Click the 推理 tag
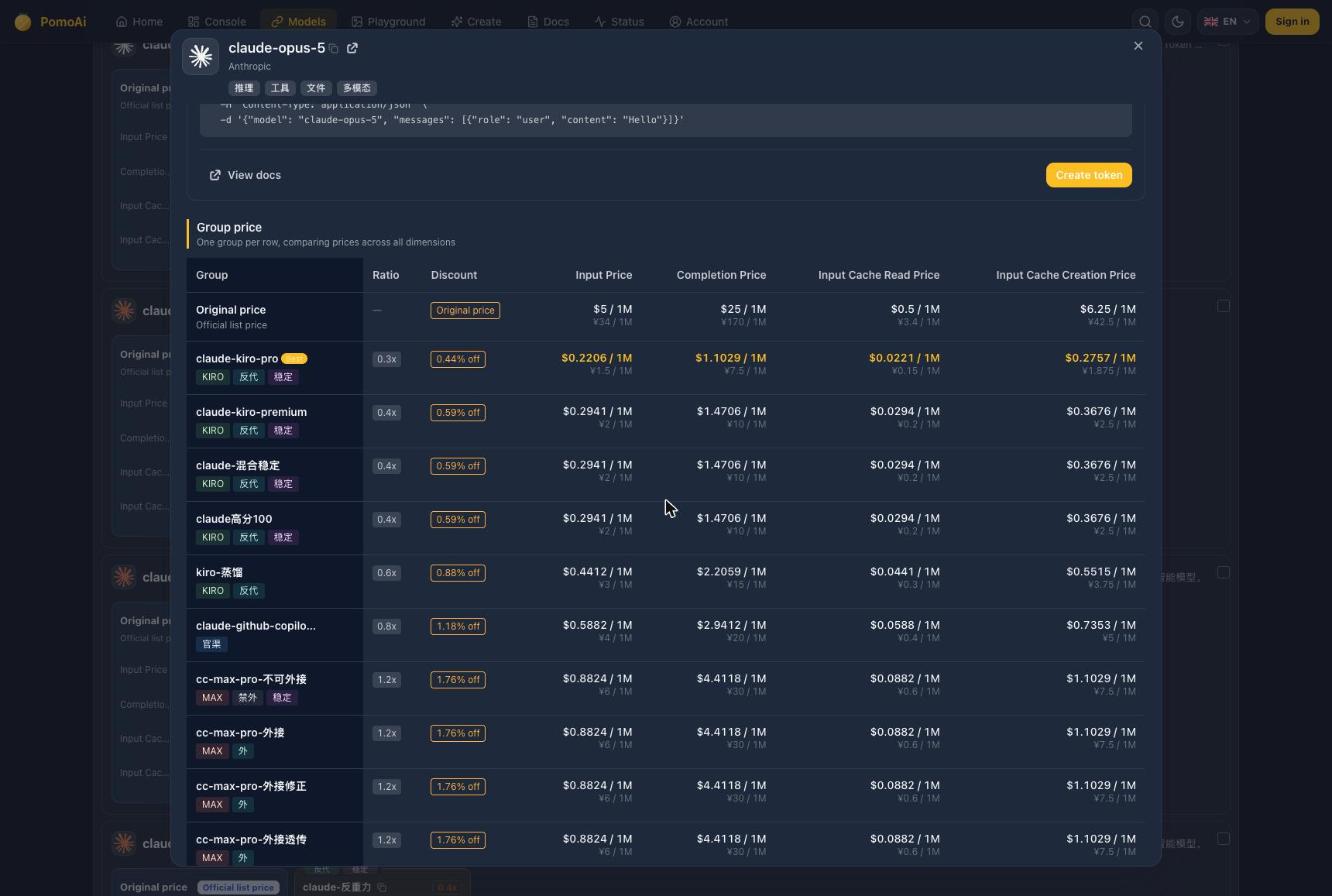The width and height of the screenshot is (1332, 896). click(x=244, y=88)
